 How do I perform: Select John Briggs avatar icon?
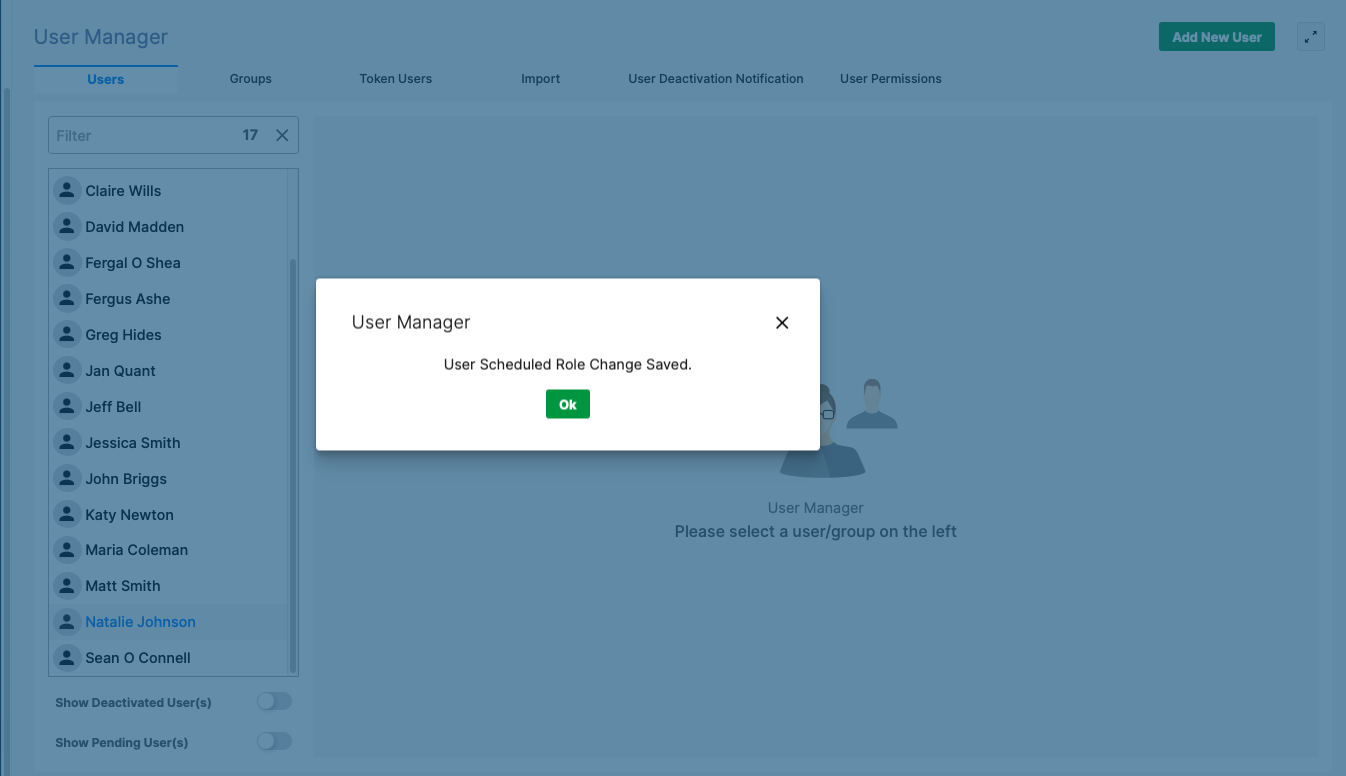click(67, 478)
